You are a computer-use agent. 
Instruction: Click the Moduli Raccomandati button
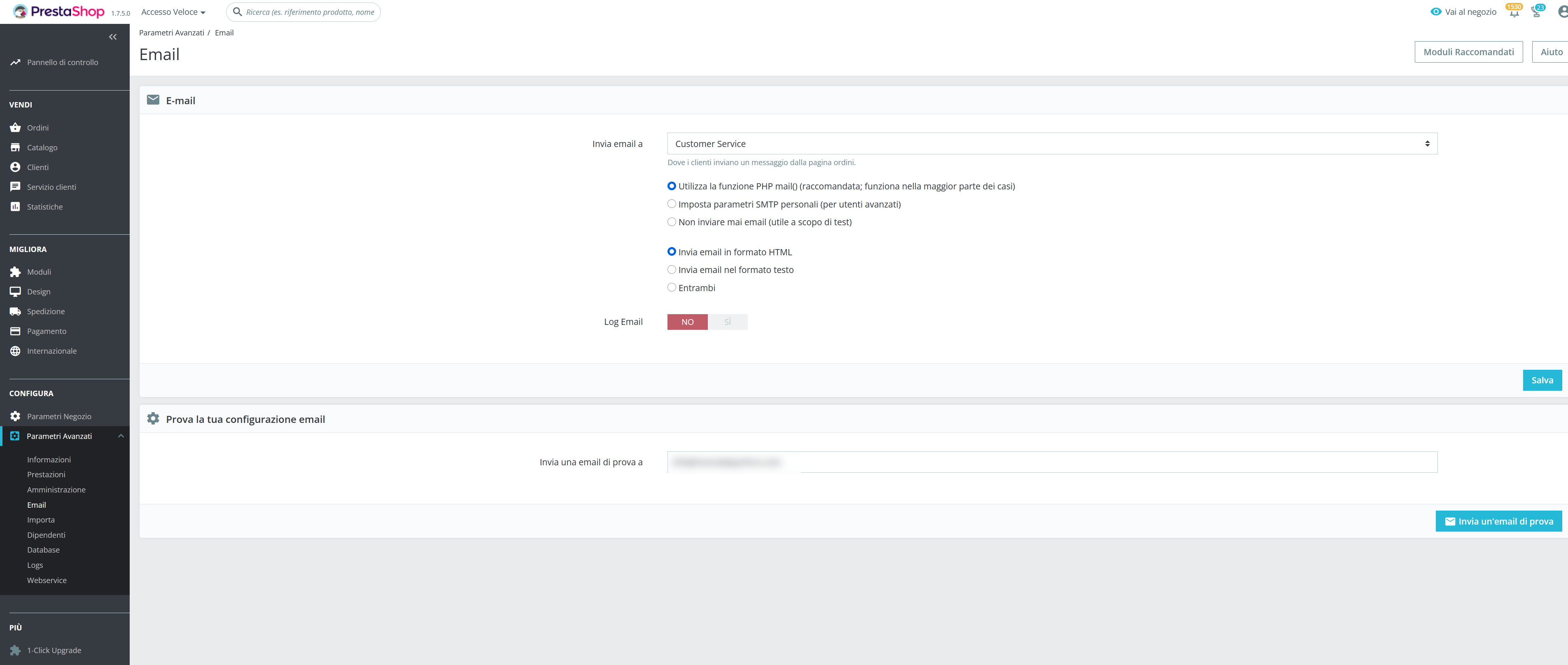(1468, 52)
